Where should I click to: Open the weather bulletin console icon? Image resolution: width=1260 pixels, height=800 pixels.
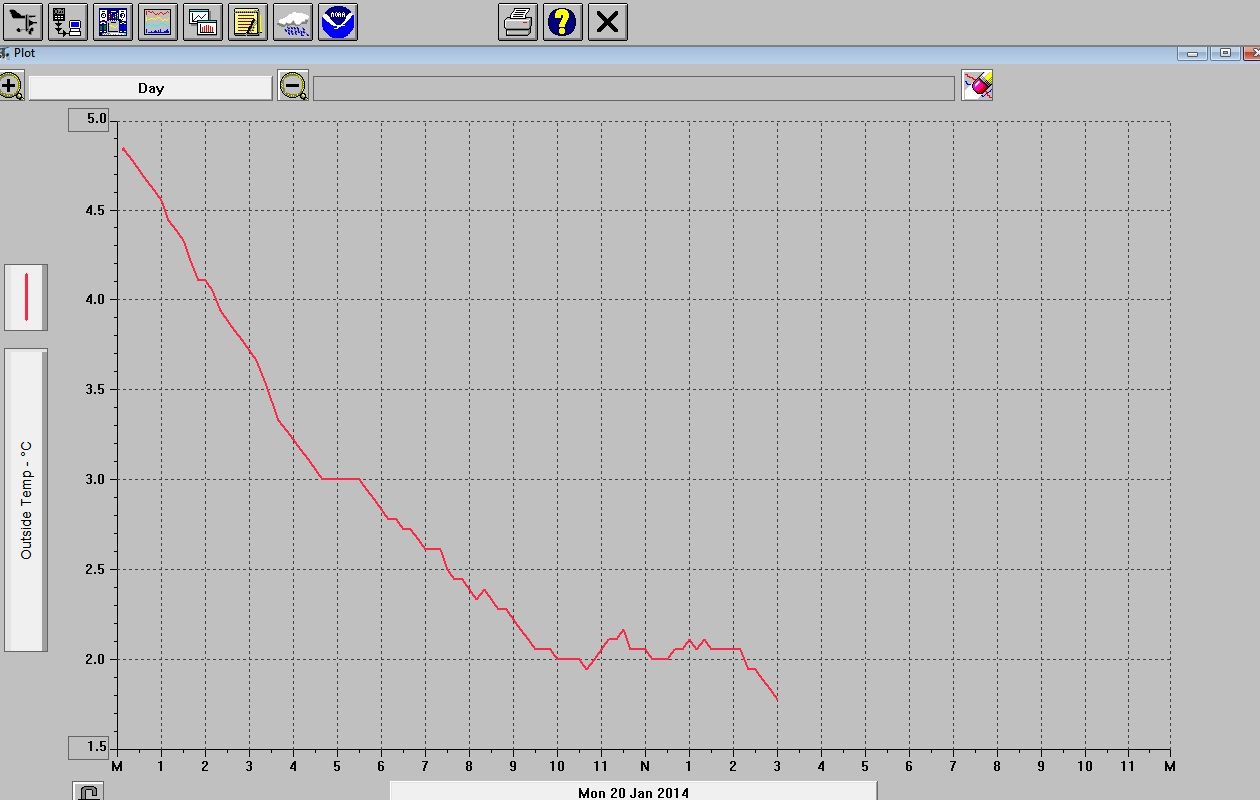113,21
